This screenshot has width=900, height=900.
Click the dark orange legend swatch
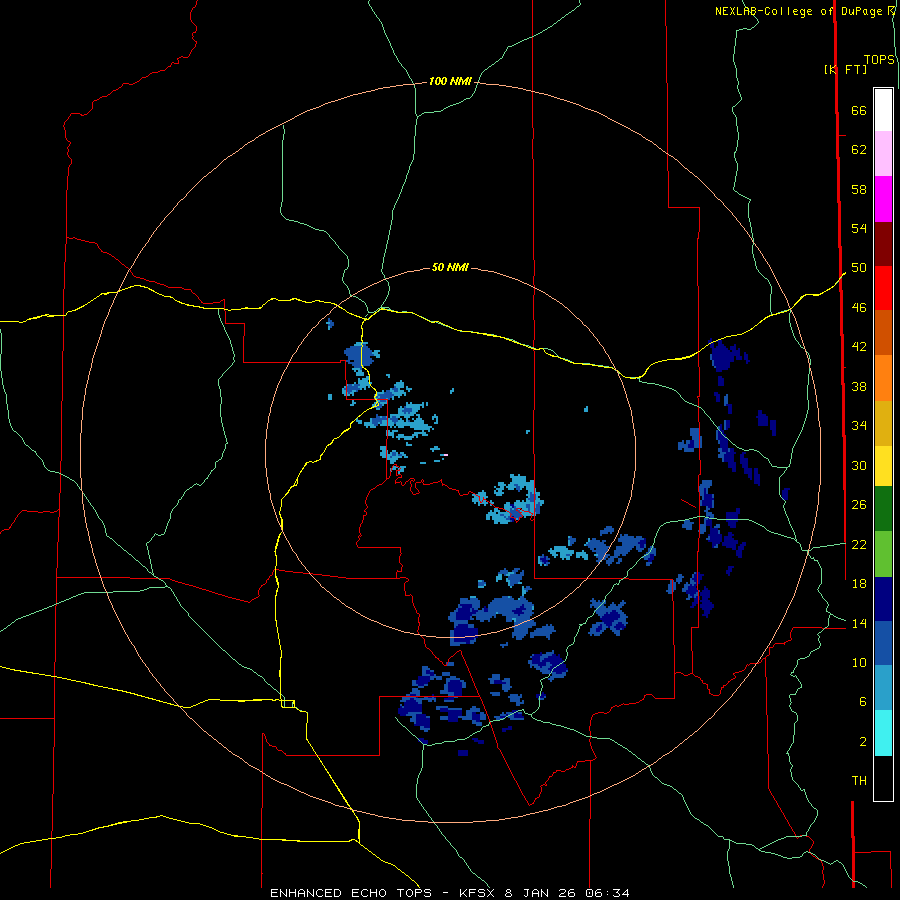click(883, 332)
